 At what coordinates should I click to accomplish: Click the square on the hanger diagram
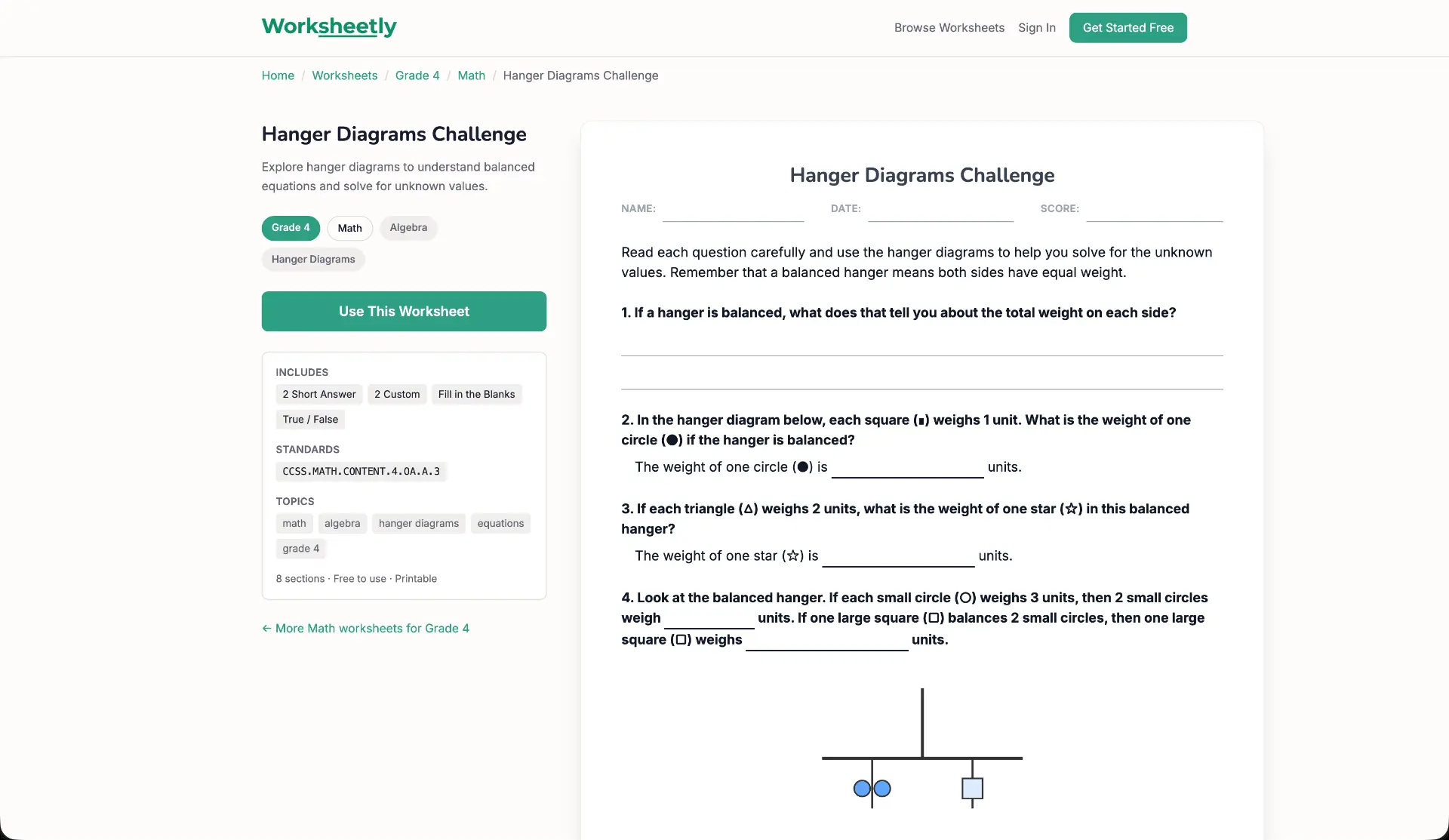[x=972, y=789]
